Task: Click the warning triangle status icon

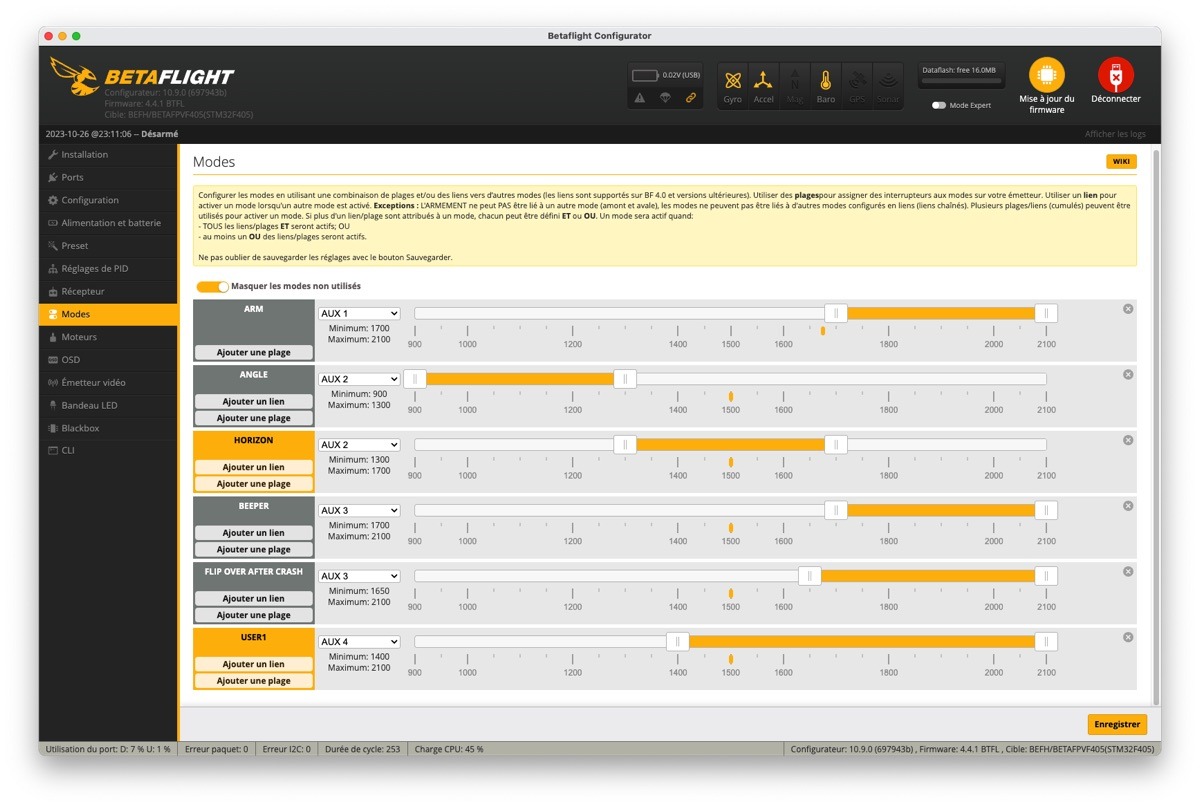Action: coord(640,97)
